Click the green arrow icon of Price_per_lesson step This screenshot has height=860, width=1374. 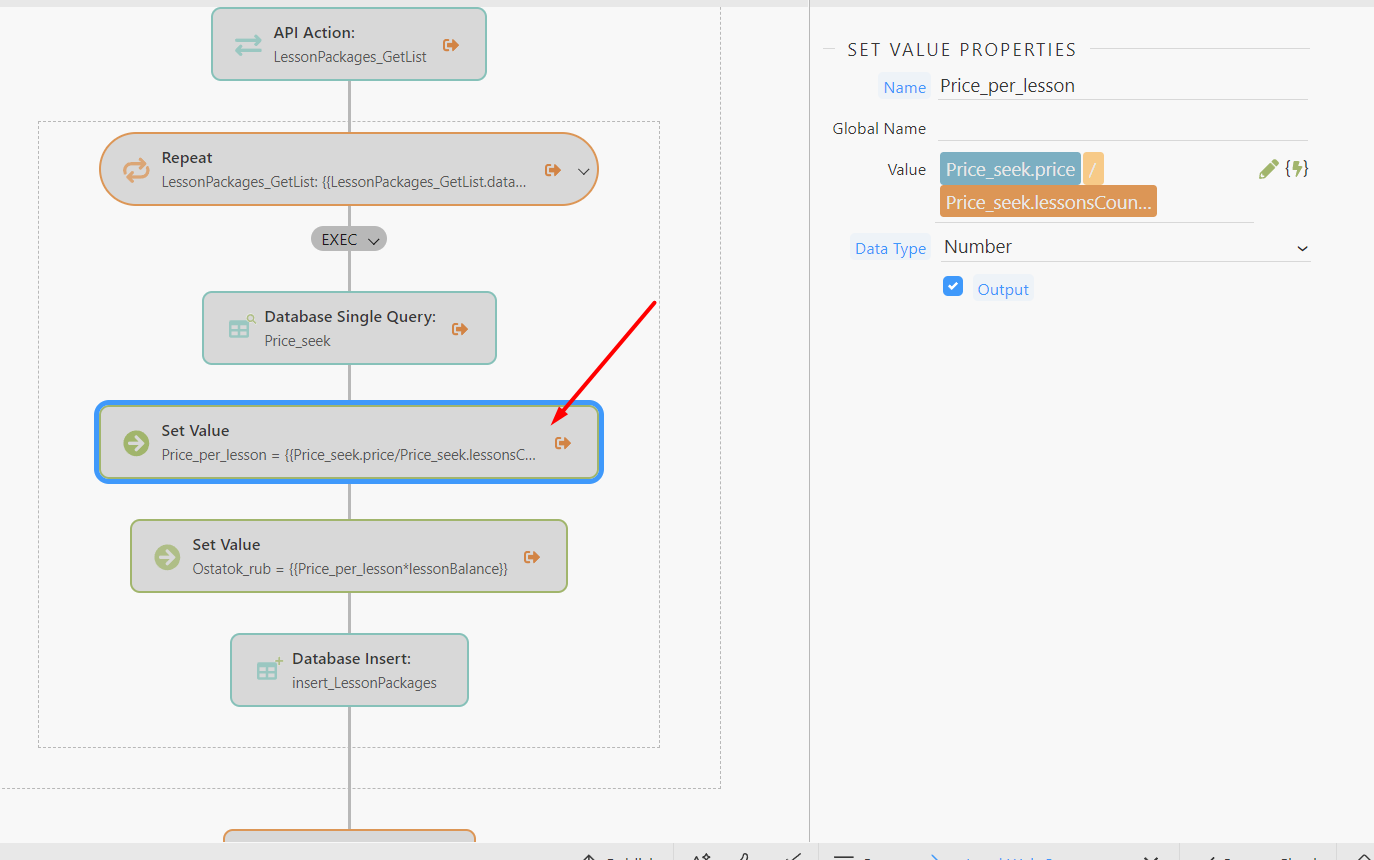136,443
